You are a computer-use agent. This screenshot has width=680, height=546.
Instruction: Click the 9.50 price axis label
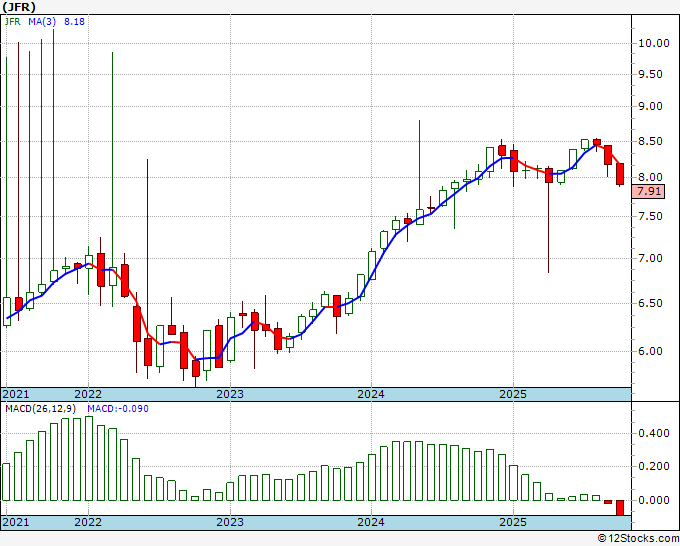(651, 74)
